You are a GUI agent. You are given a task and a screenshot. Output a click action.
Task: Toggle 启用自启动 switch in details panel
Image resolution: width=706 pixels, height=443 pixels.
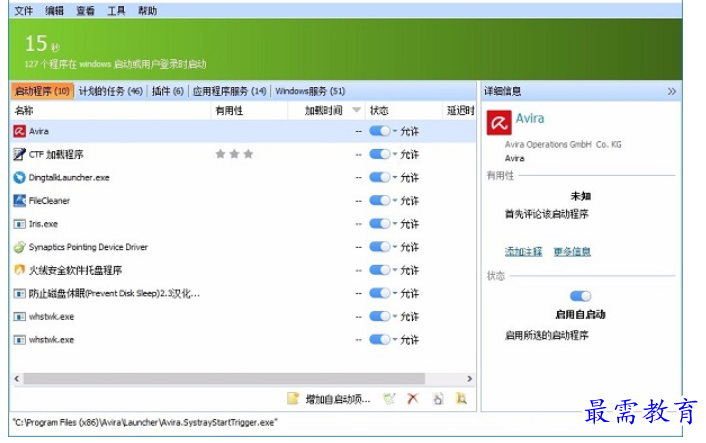point(580,296)
